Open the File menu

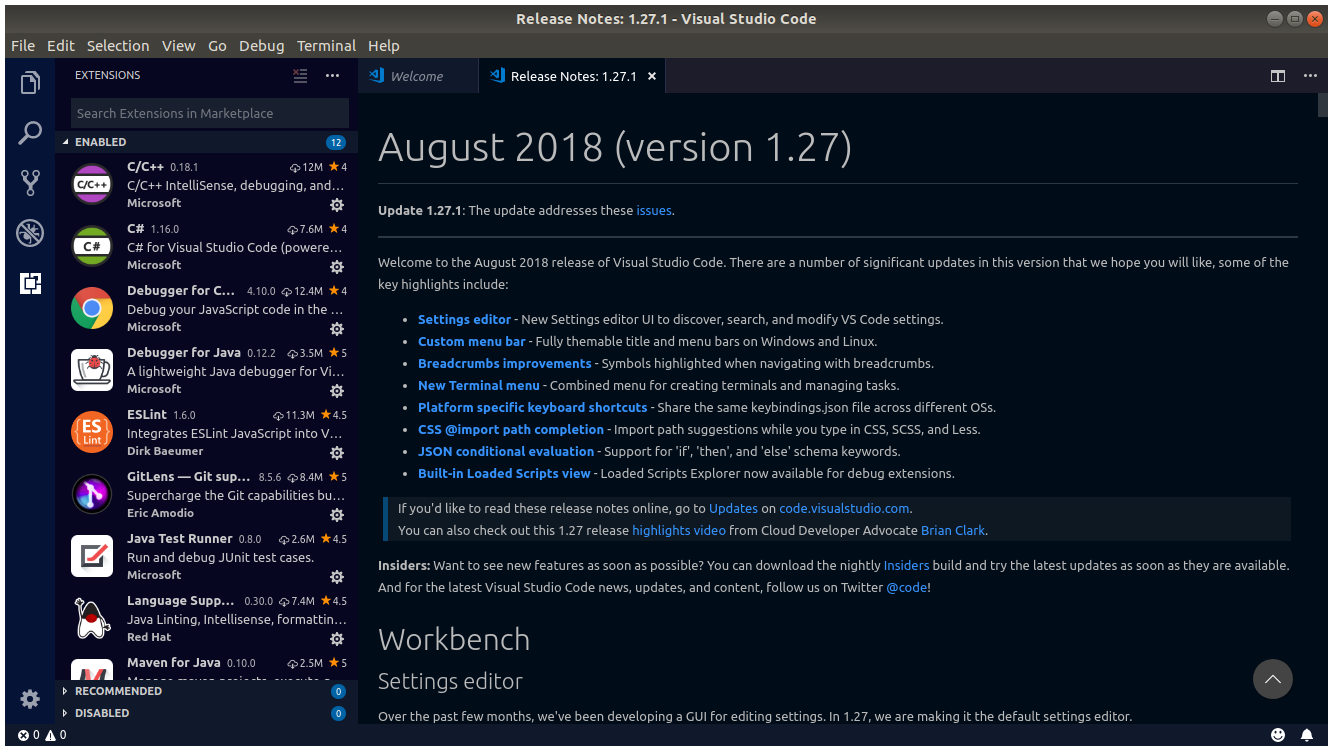pyautogui.click(x=23, y=46)
